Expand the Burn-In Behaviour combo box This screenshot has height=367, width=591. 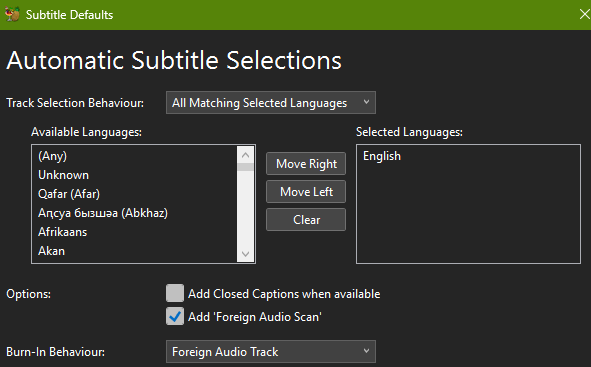coord(271,352)
